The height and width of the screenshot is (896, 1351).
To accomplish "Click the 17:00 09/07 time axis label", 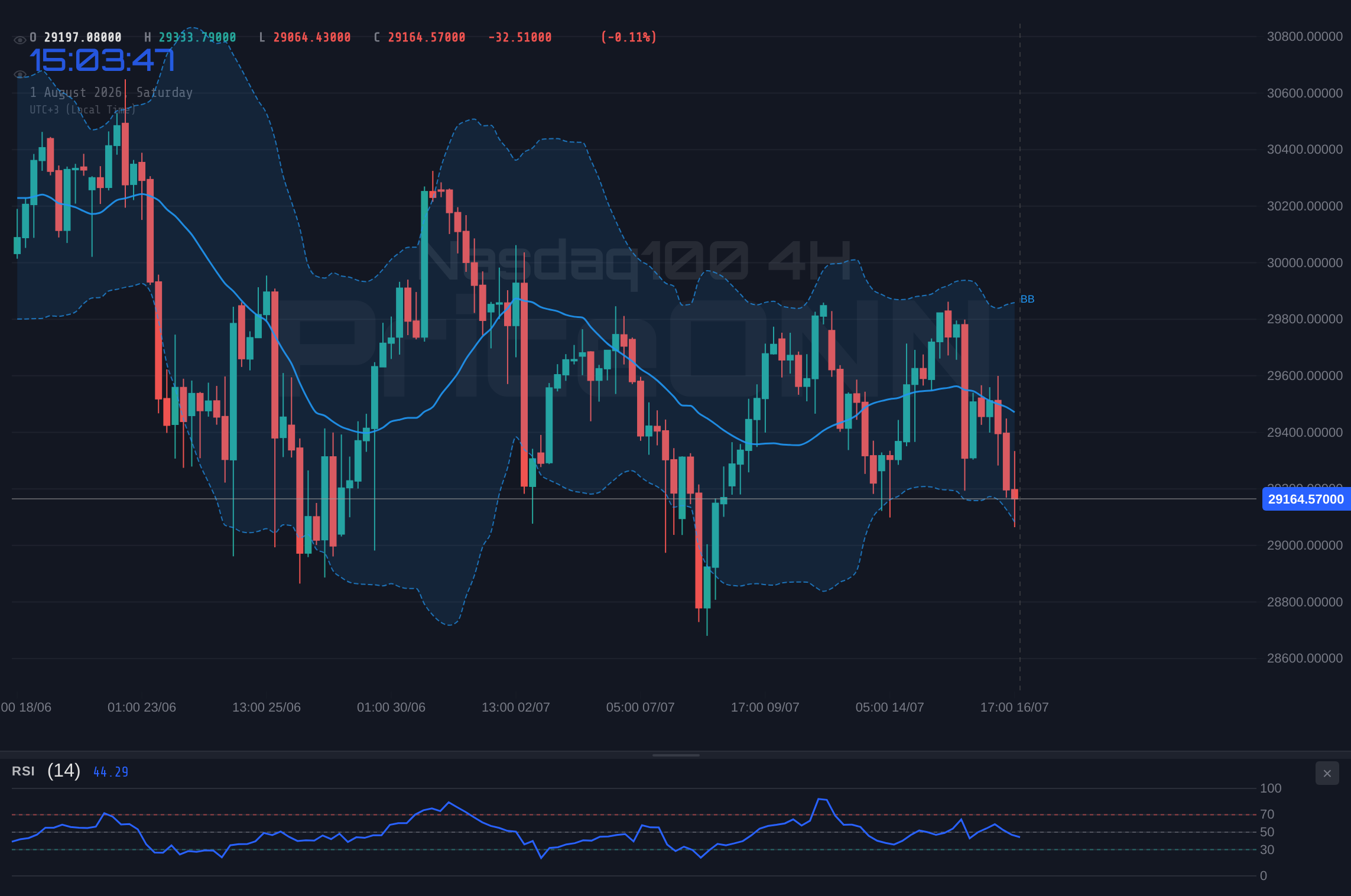I will tap(765, 707).
